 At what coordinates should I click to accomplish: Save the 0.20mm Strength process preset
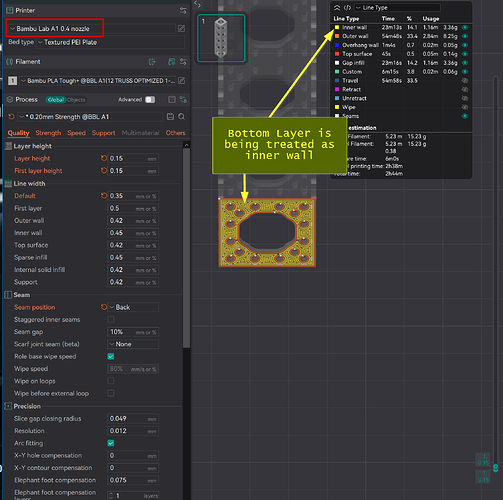point(170,117)
